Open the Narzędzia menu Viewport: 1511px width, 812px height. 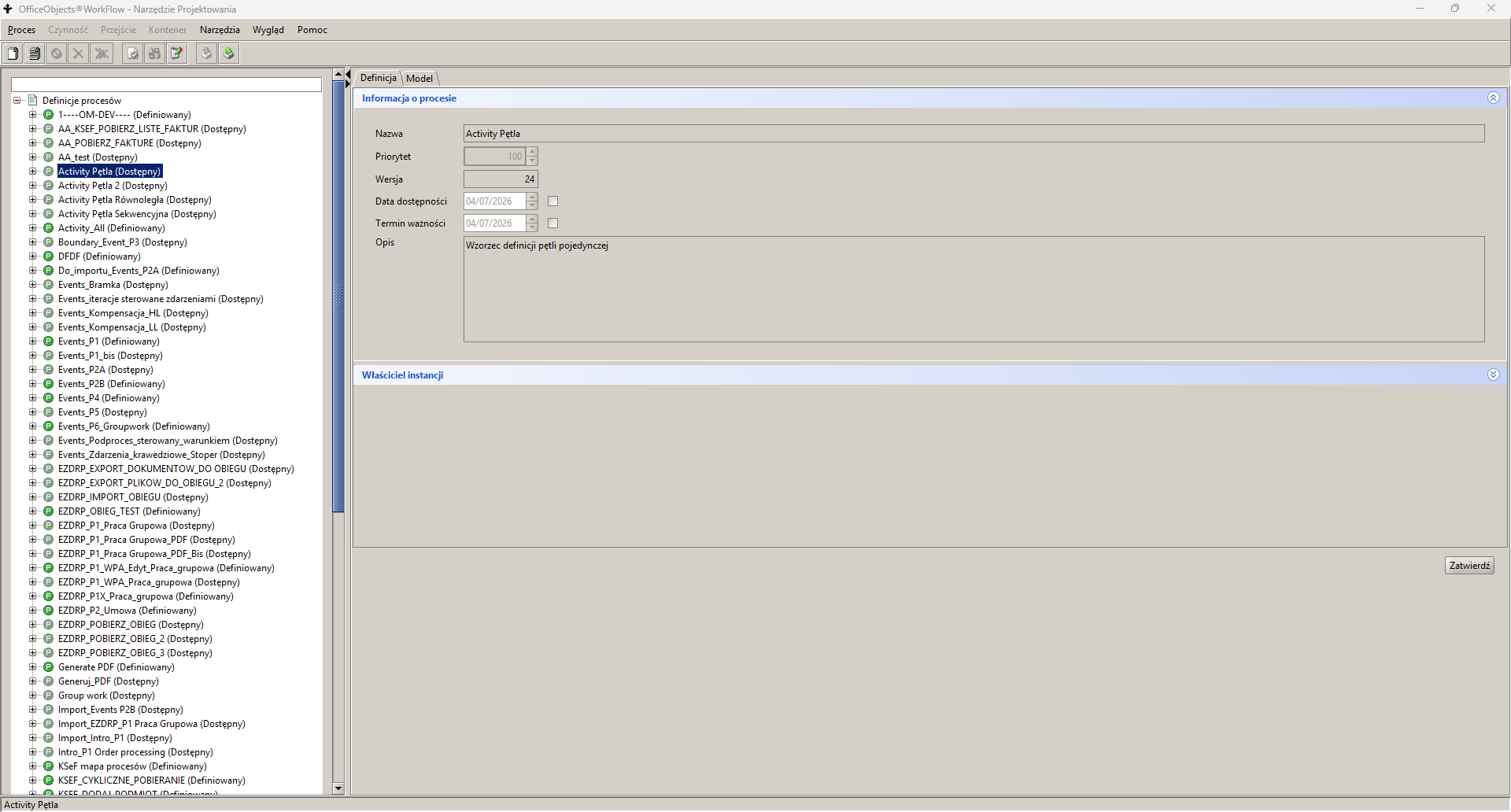[x=220, y=30]
